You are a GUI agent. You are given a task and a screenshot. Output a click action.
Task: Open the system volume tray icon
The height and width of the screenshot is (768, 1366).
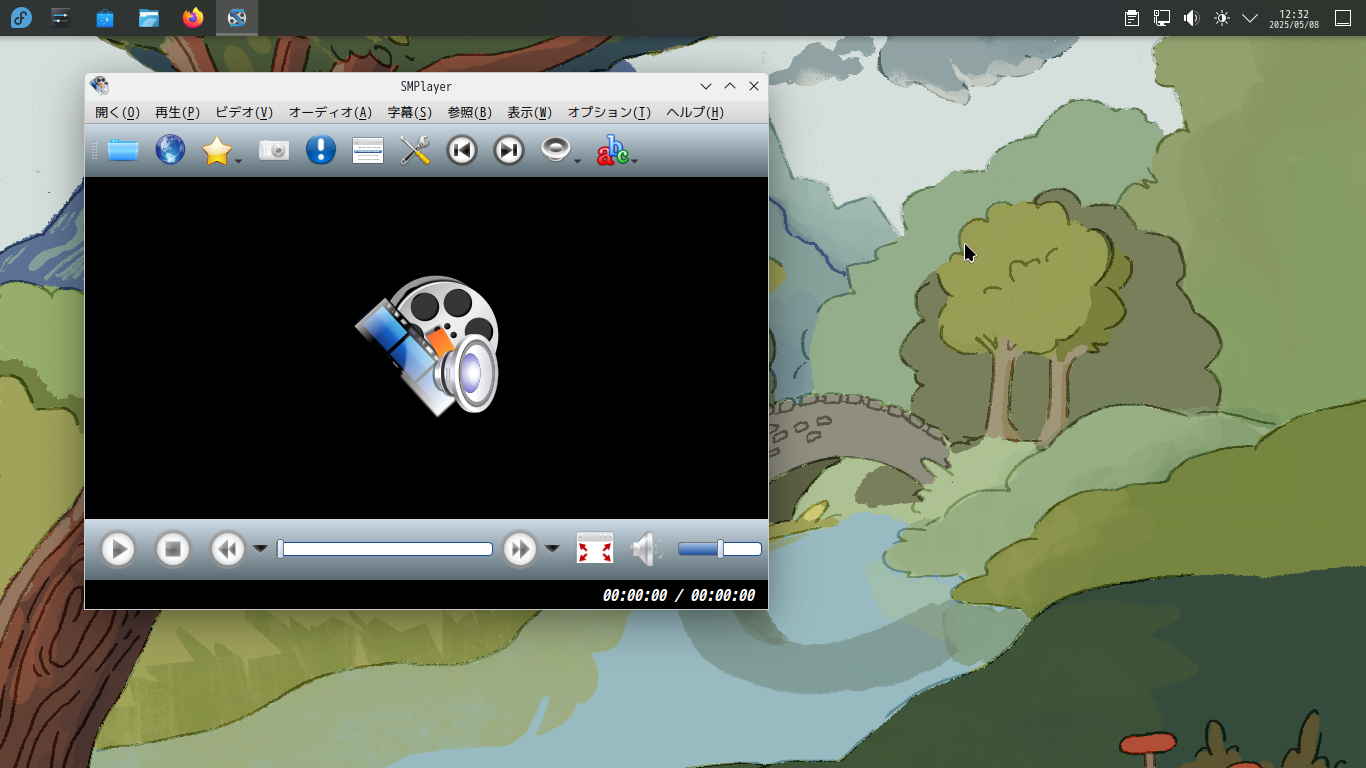[x=1191, y=18]
